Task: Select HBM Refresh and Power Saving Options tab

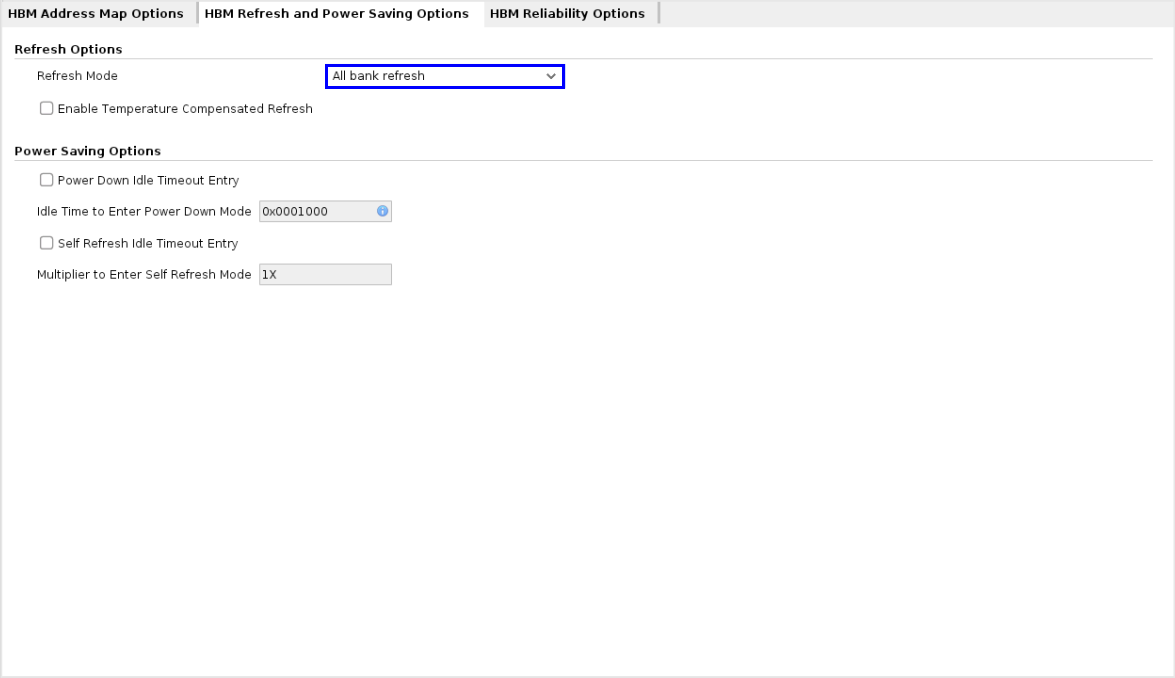Action: click(x=336, y=14)
